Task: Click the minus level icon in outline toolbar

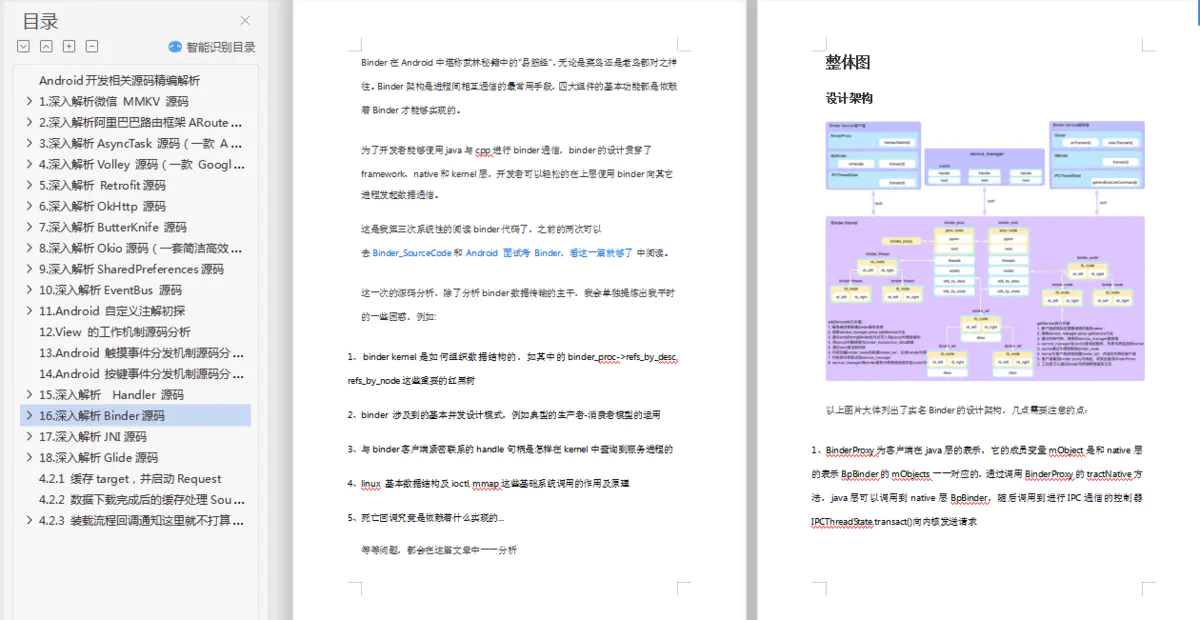Action: pyautogui.click(x=92, y=46)
